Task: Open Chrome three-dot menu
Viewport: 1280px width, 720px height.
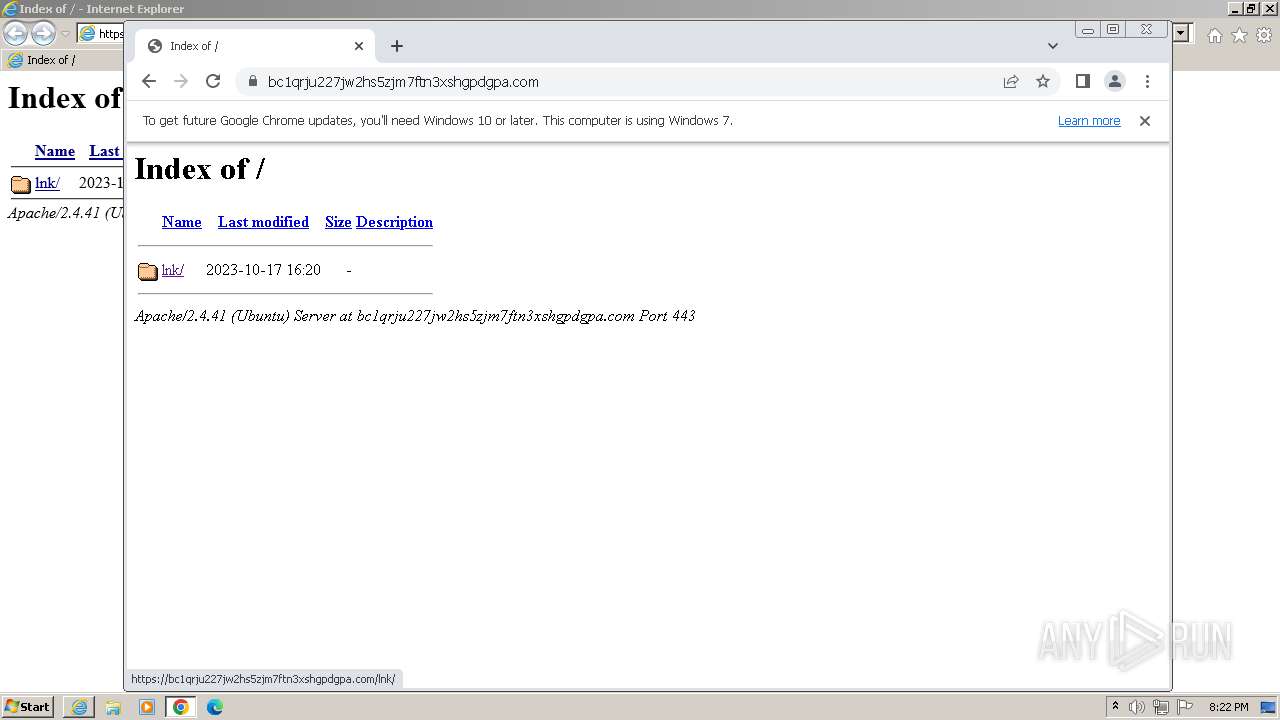Action: tap(1147, 82)
